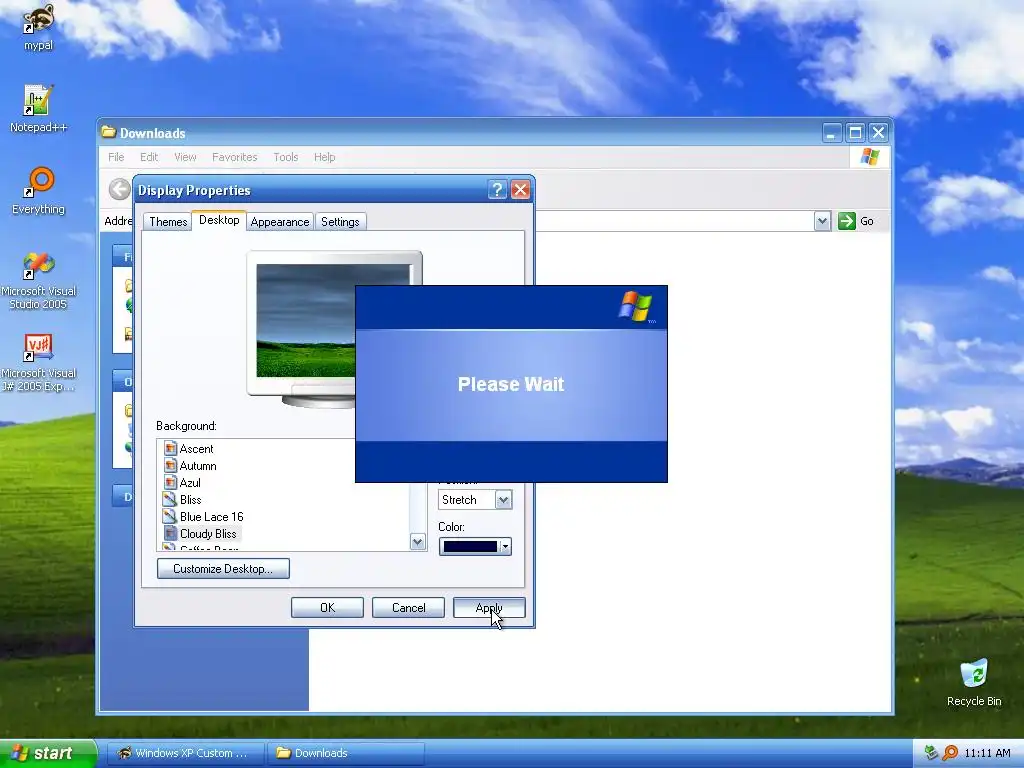Click the green Go arrow button
Image resolution: width=1024 pixels, height=768 pixels.
coord(846,221)
